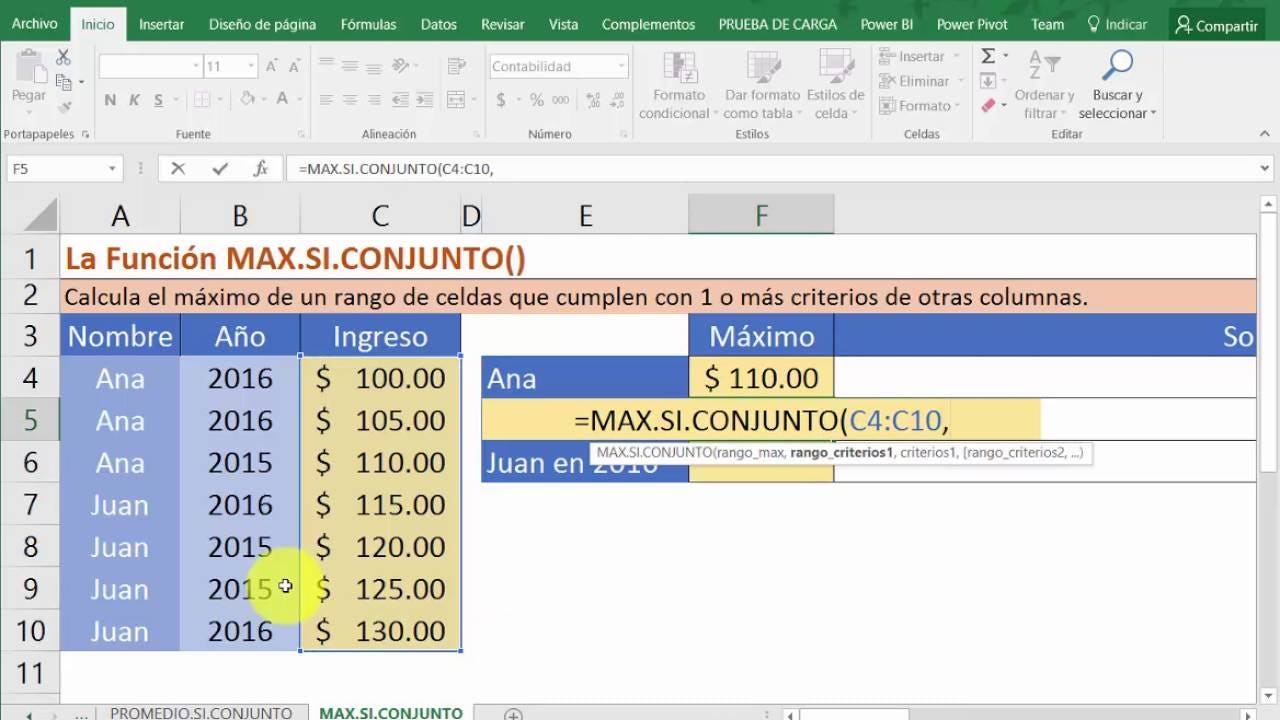
Task: Click the eraser Clear icon
Action: (x=988, y=105)
